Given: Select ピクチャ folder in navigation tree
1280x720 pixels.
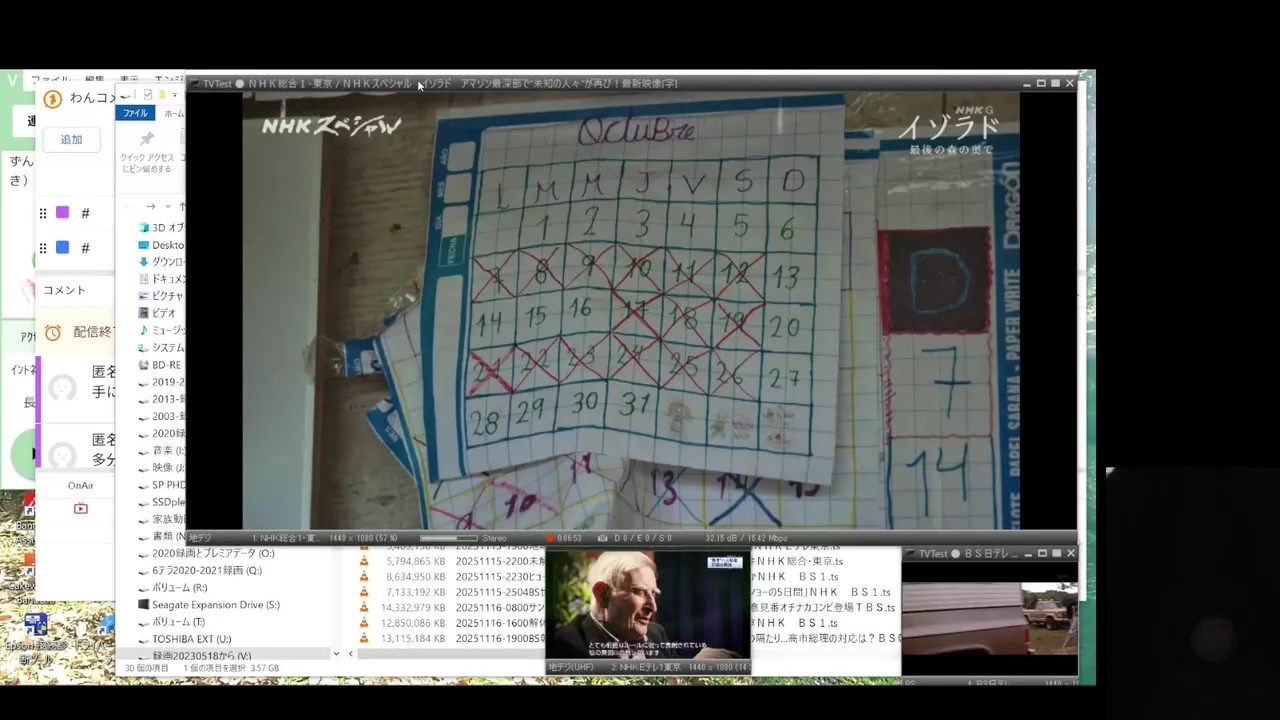Looking at the screenshot, I should click(x=160, y=296).
